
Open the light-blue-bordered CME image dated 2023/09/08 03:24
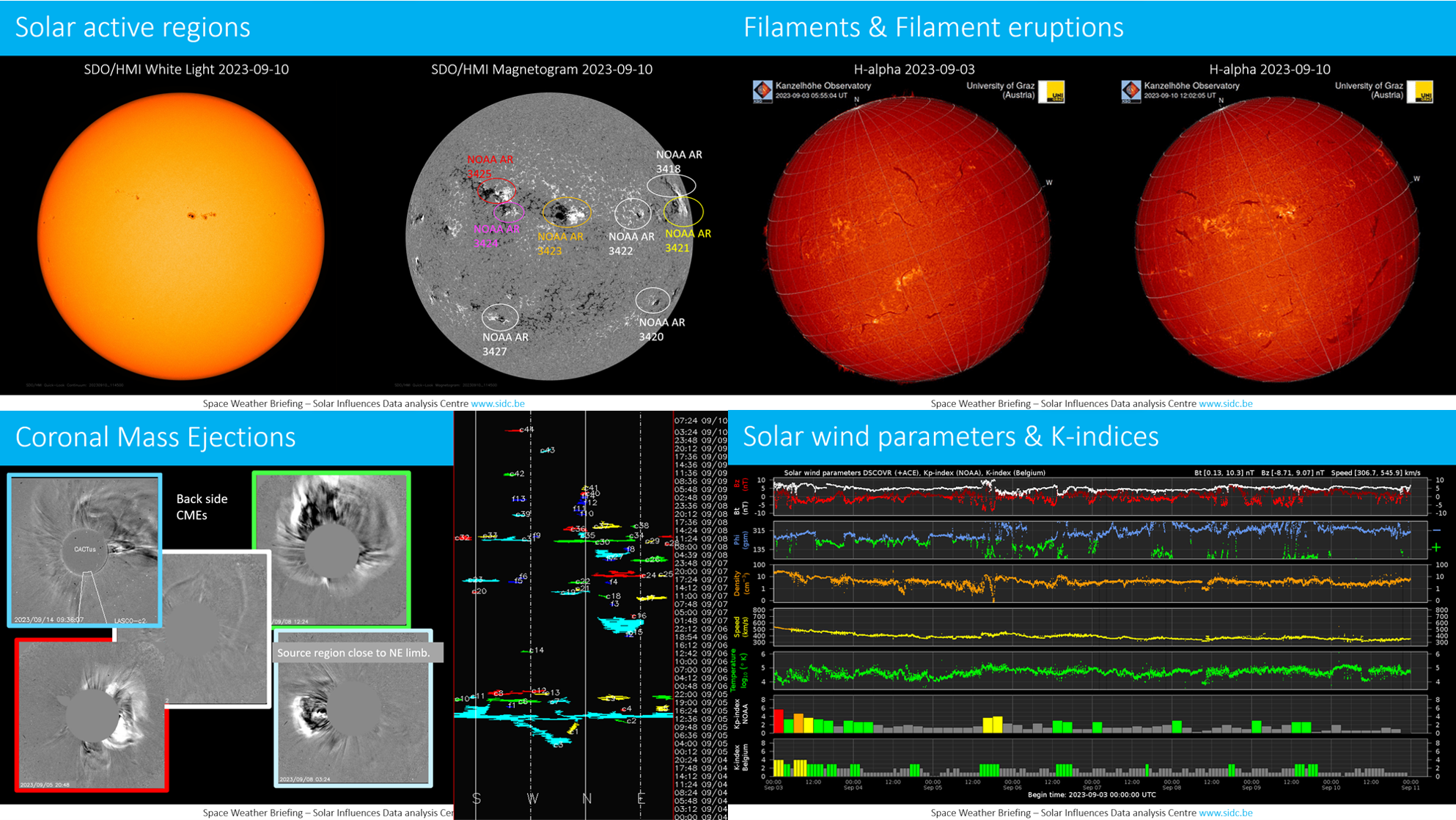tap(353, 708)
